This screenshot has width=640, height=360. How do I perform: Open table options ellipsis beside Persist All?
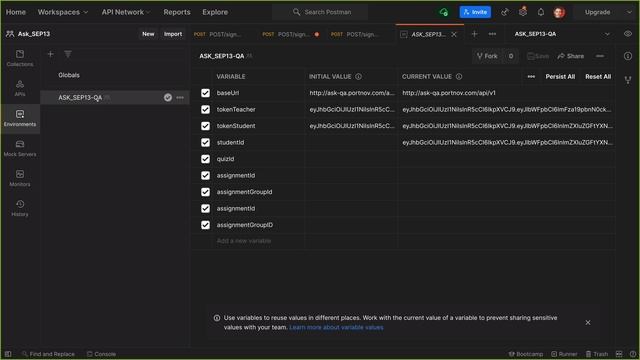[x=531, y=76]
